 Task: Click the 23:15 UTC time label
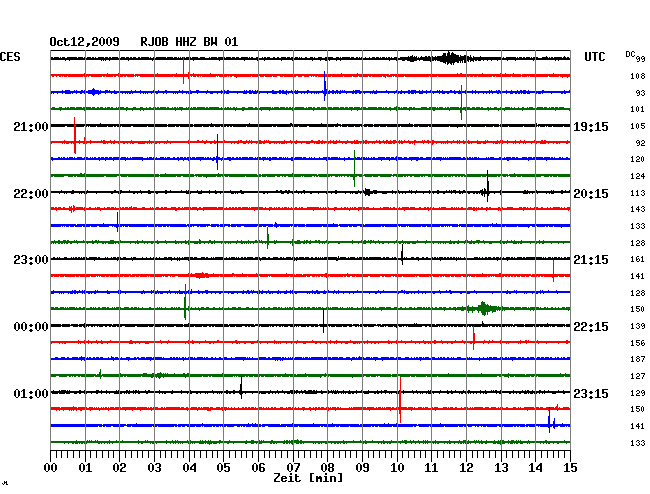(591, 393)
